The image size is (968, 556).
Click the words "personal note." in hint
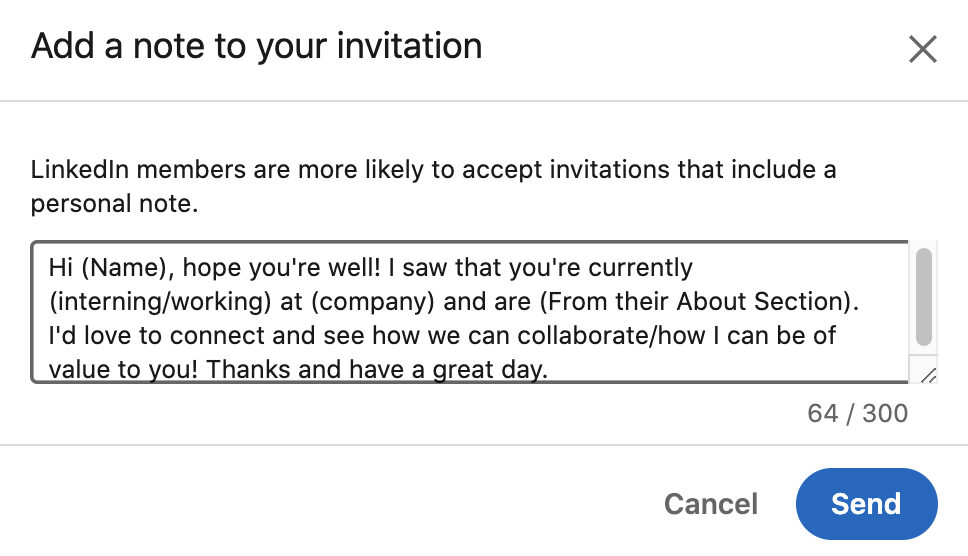coord(114,205)
